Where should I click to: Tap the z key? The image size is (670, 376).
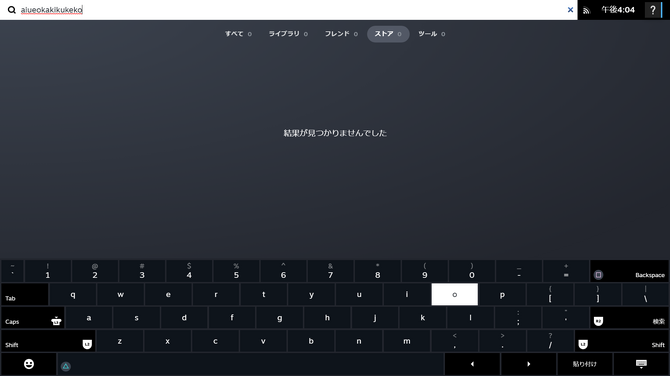120,341
